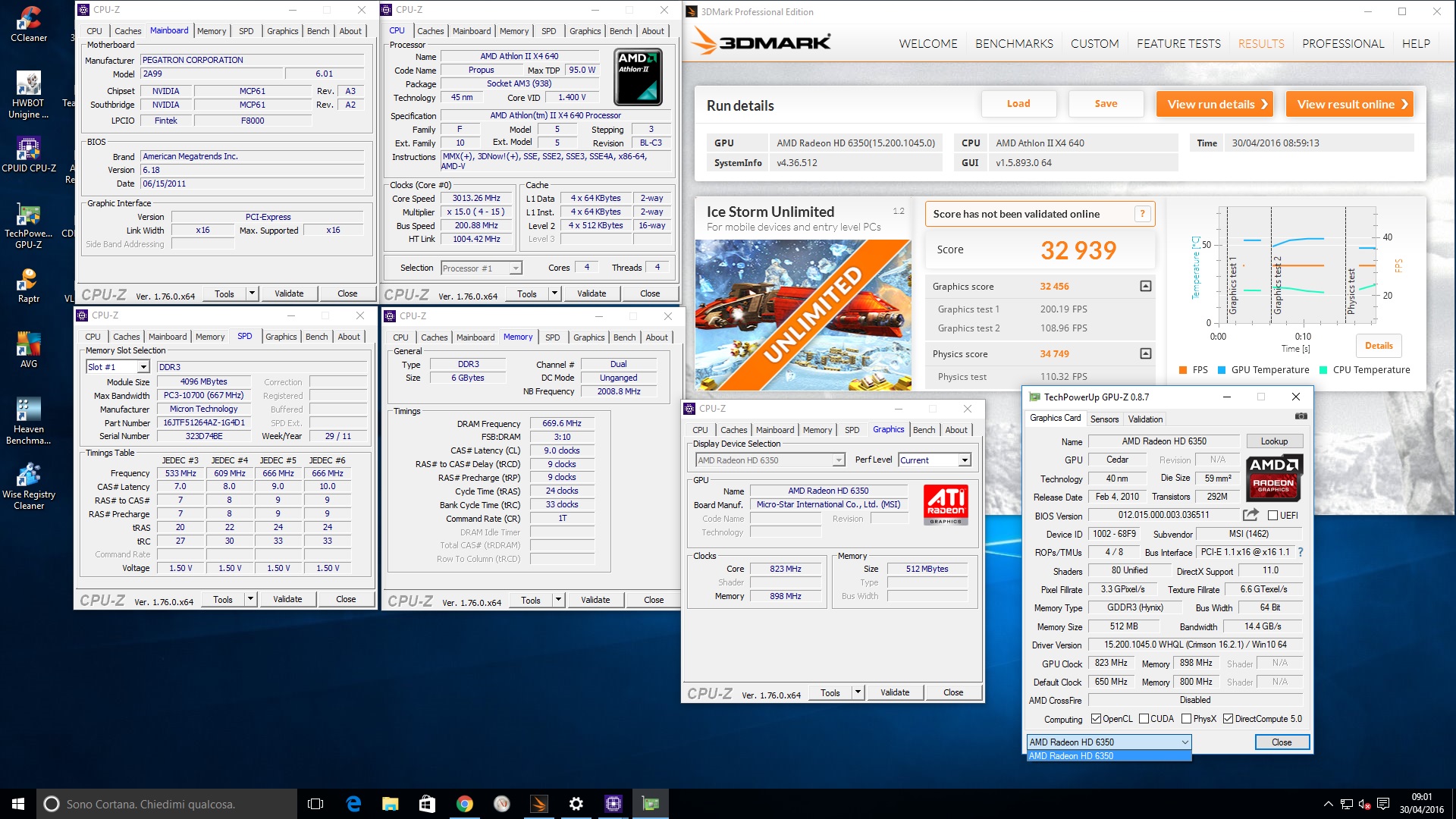Open Perf Level Current dropdown
This screenshot has width=1456, height=819.
coord(934,460)
